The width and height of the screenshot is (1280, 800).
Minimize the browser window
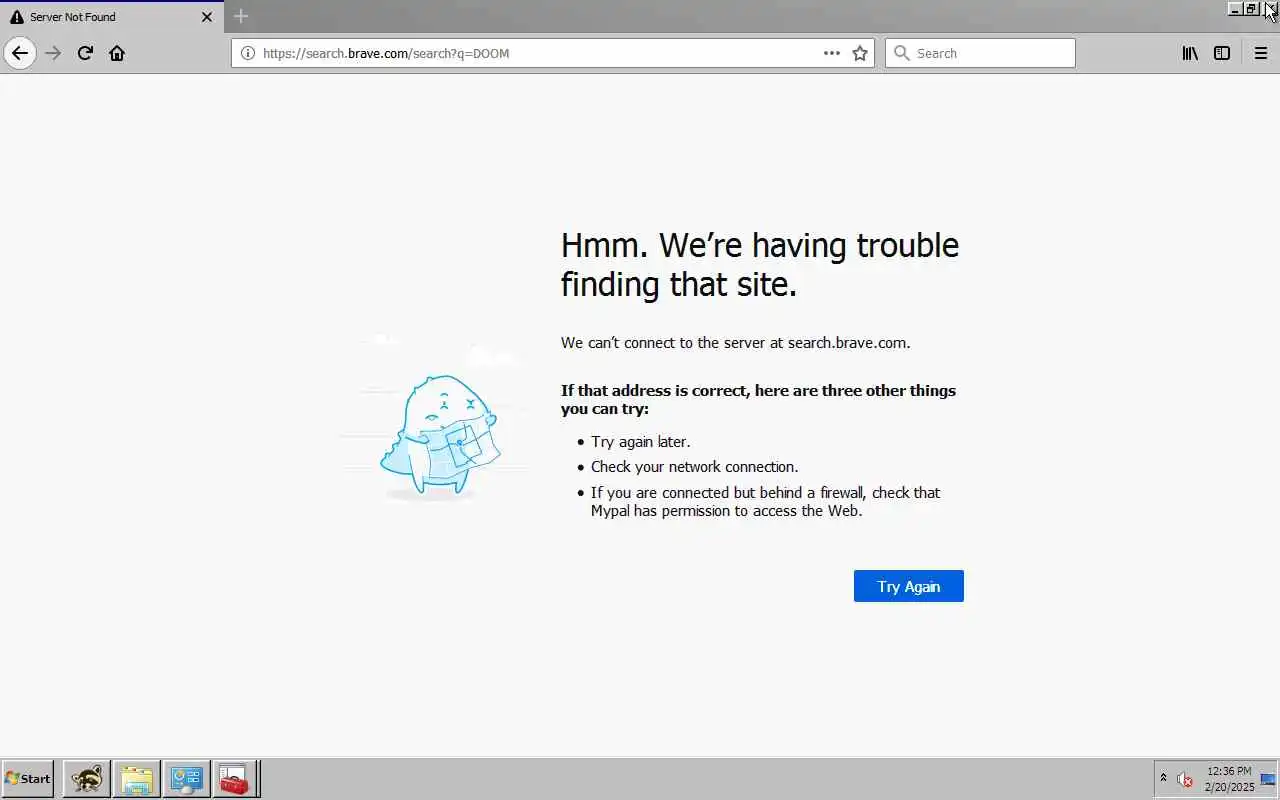coord(1235,9)
